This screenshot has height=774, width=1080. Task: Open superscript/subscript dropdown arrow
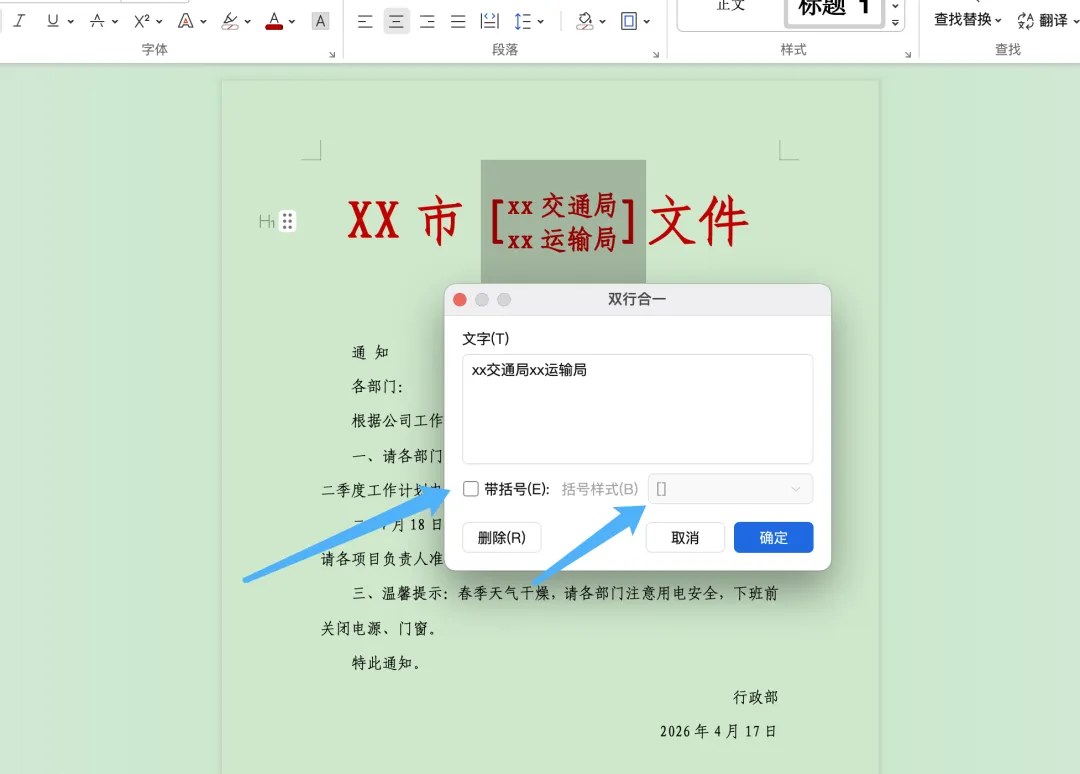tap(159, 22)
